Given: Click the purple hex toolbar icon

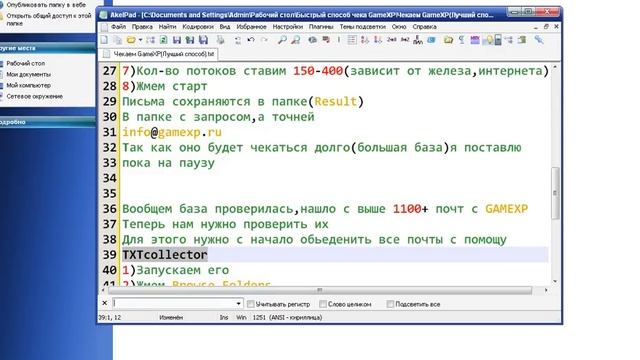Looking at the screenshot, I should (x=475, y=40).
